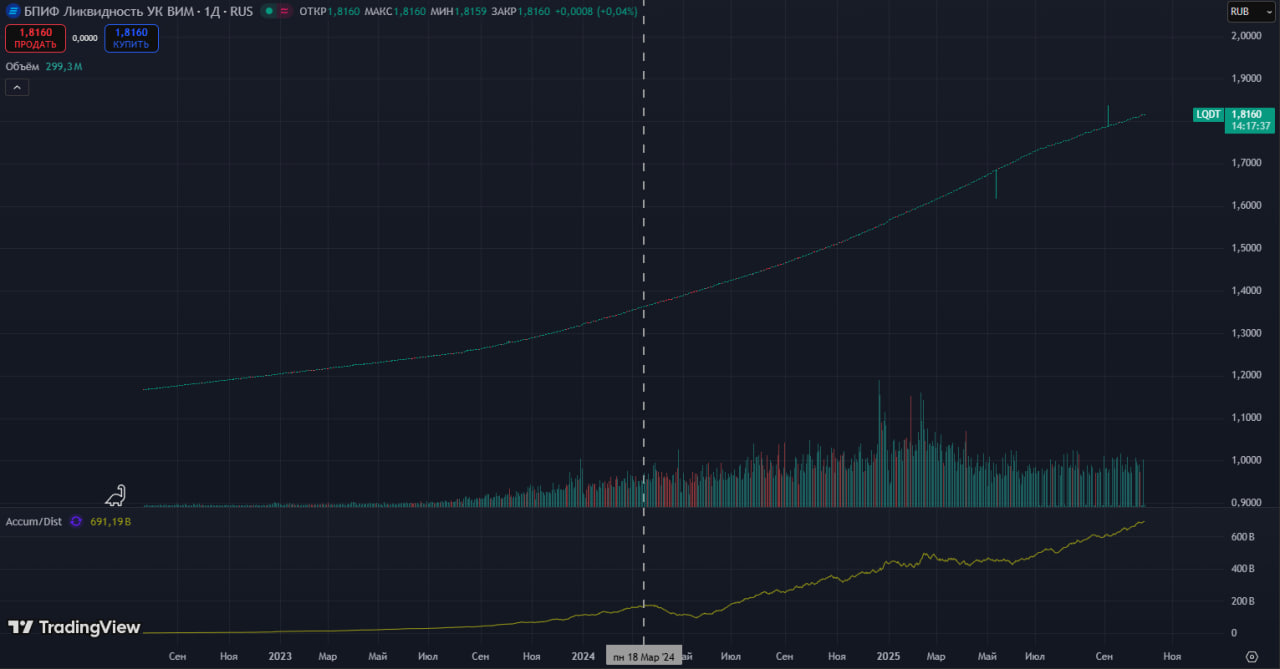Click the 400 B Accum/Dist axis label
This screenshot has width=1280, height=669.
pyautogui.click(x=1241, y=569)
